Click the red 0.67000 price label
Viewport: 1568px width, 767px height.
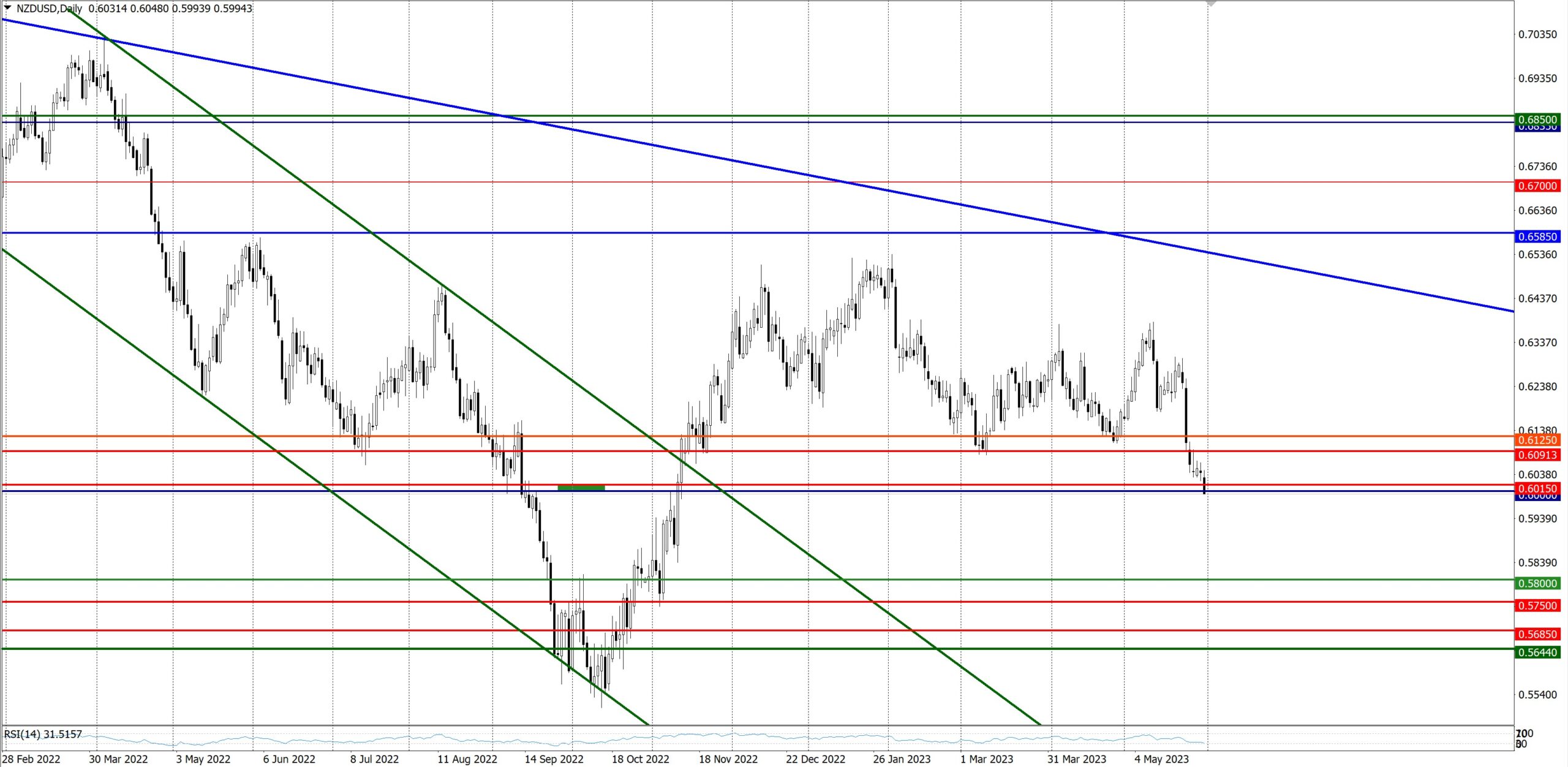point(1537,186)
